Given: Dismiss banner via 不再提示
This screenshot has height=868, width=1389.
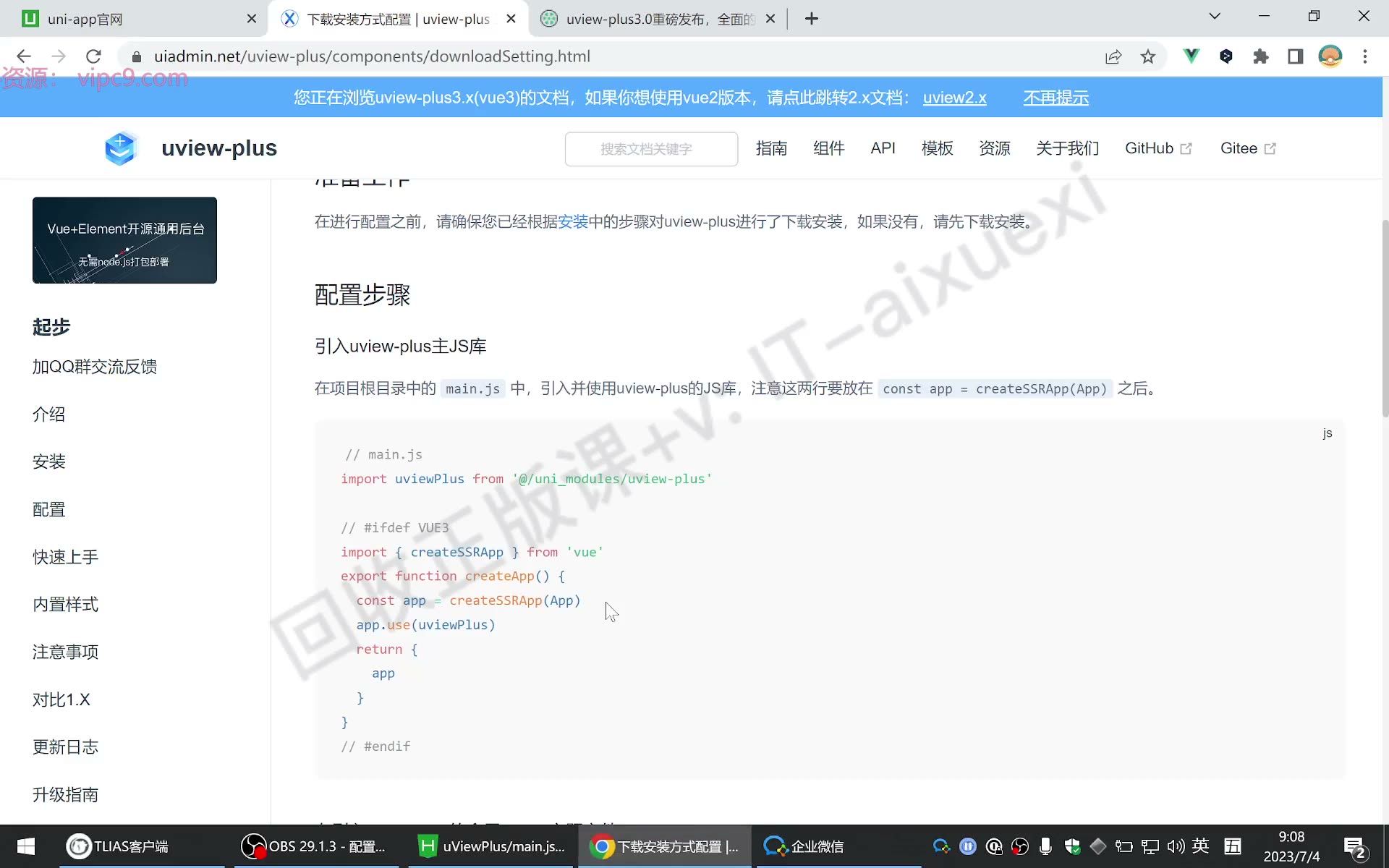Looking at the screenshot, I should (x=1055, y=98).
